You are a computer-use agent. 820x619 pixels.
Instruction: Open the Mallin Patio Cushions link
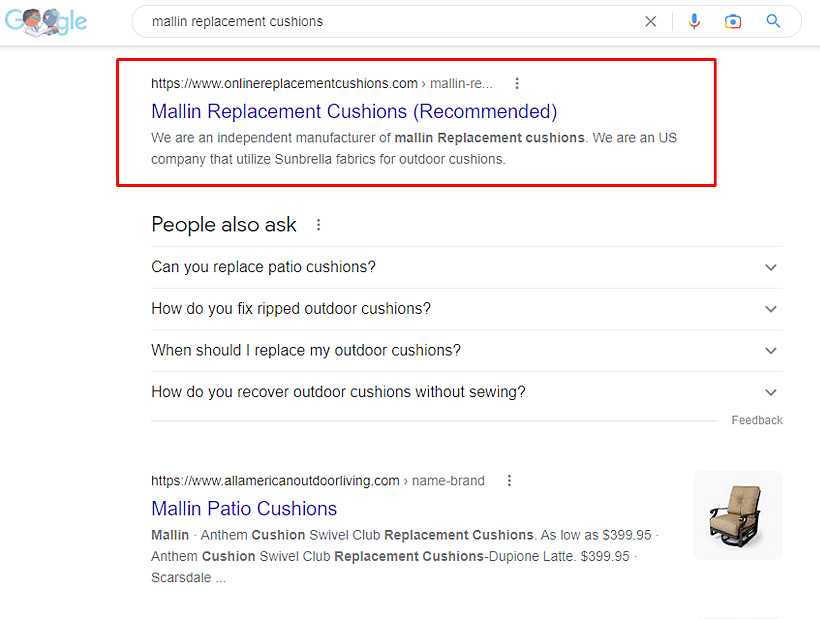[x=244, y=509]
